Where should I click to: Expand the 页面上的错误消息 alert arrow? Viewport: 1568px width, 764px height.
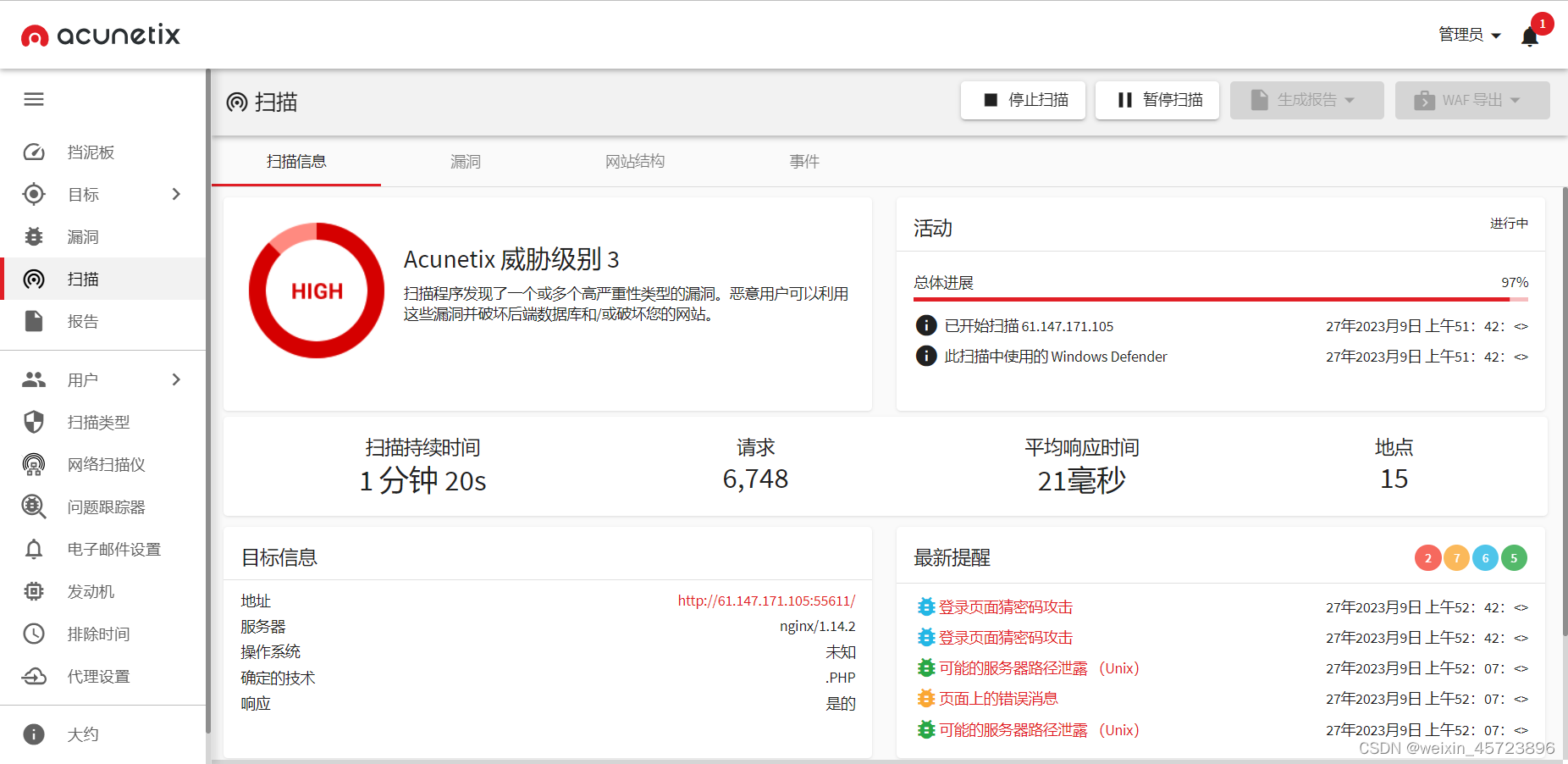click(x=1521, y=699)
